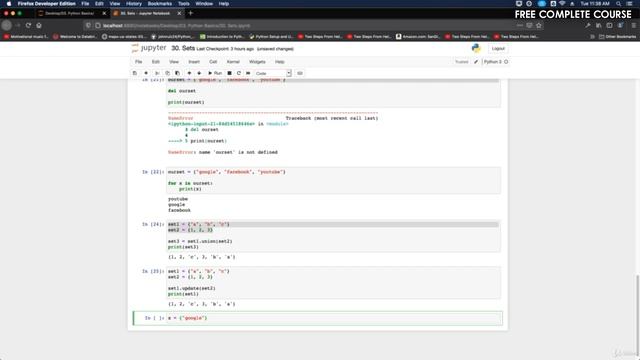The height and width of the screenshot is (360, 640).
Task: Click the Jupyter logo
Action: (x=149, y=48)
